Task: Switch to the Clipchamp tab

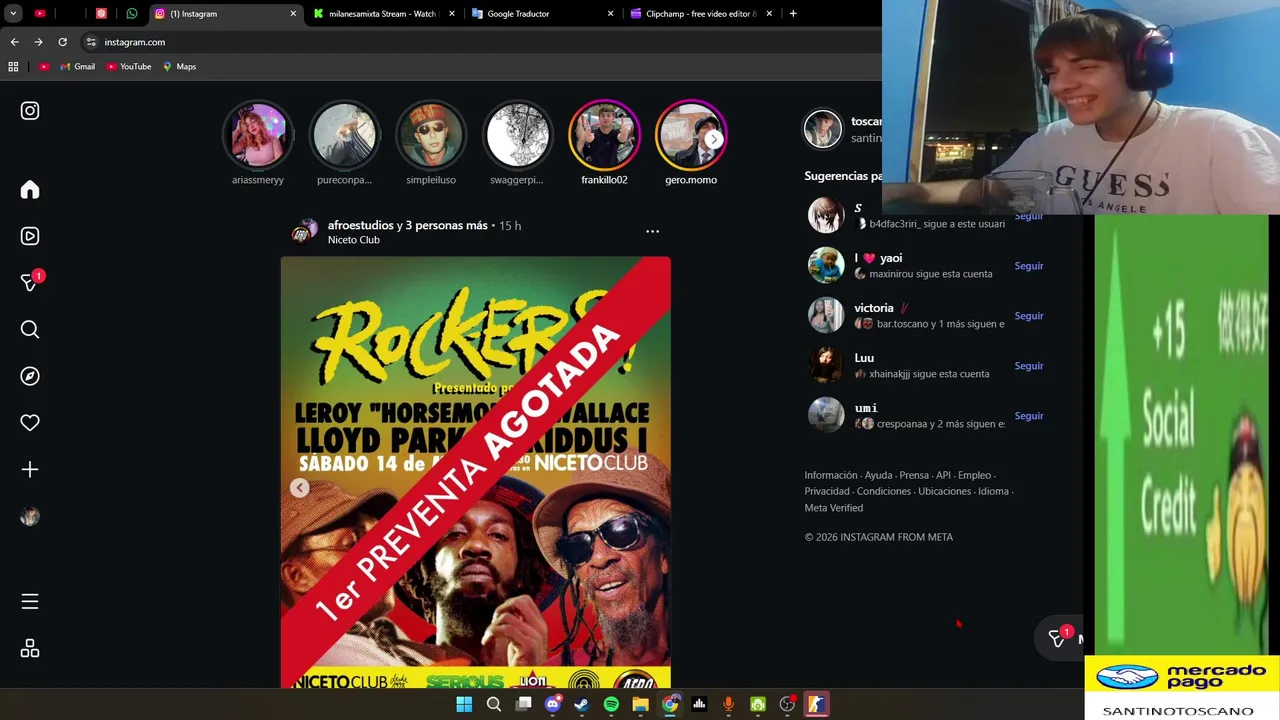Action: [702, 14]
